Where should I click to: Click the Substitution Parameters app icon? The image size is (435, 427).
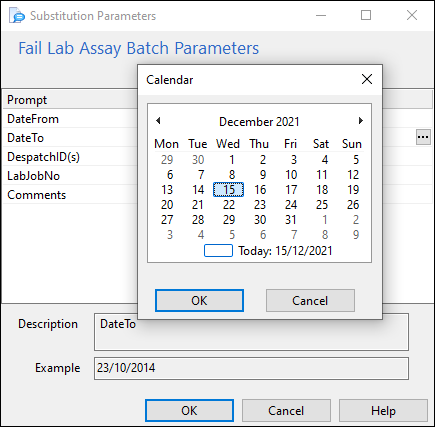[17, 16]
